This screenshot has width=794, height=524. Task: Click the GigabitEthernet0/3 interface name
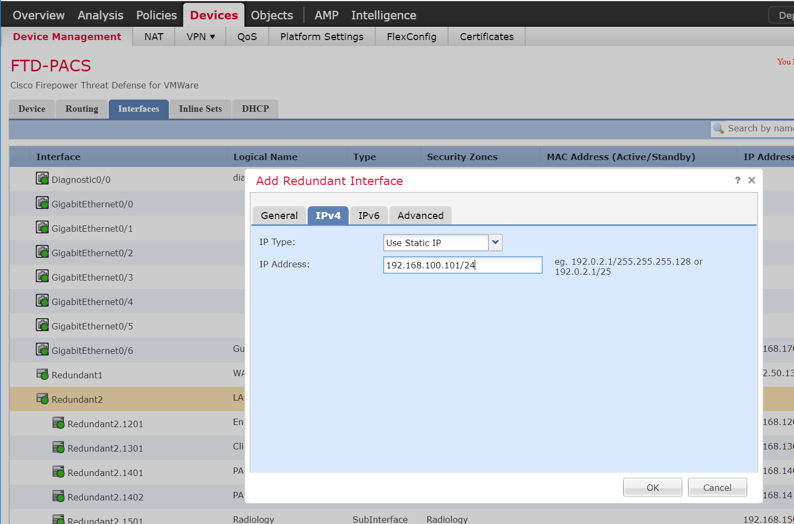[x=92, y=277]
